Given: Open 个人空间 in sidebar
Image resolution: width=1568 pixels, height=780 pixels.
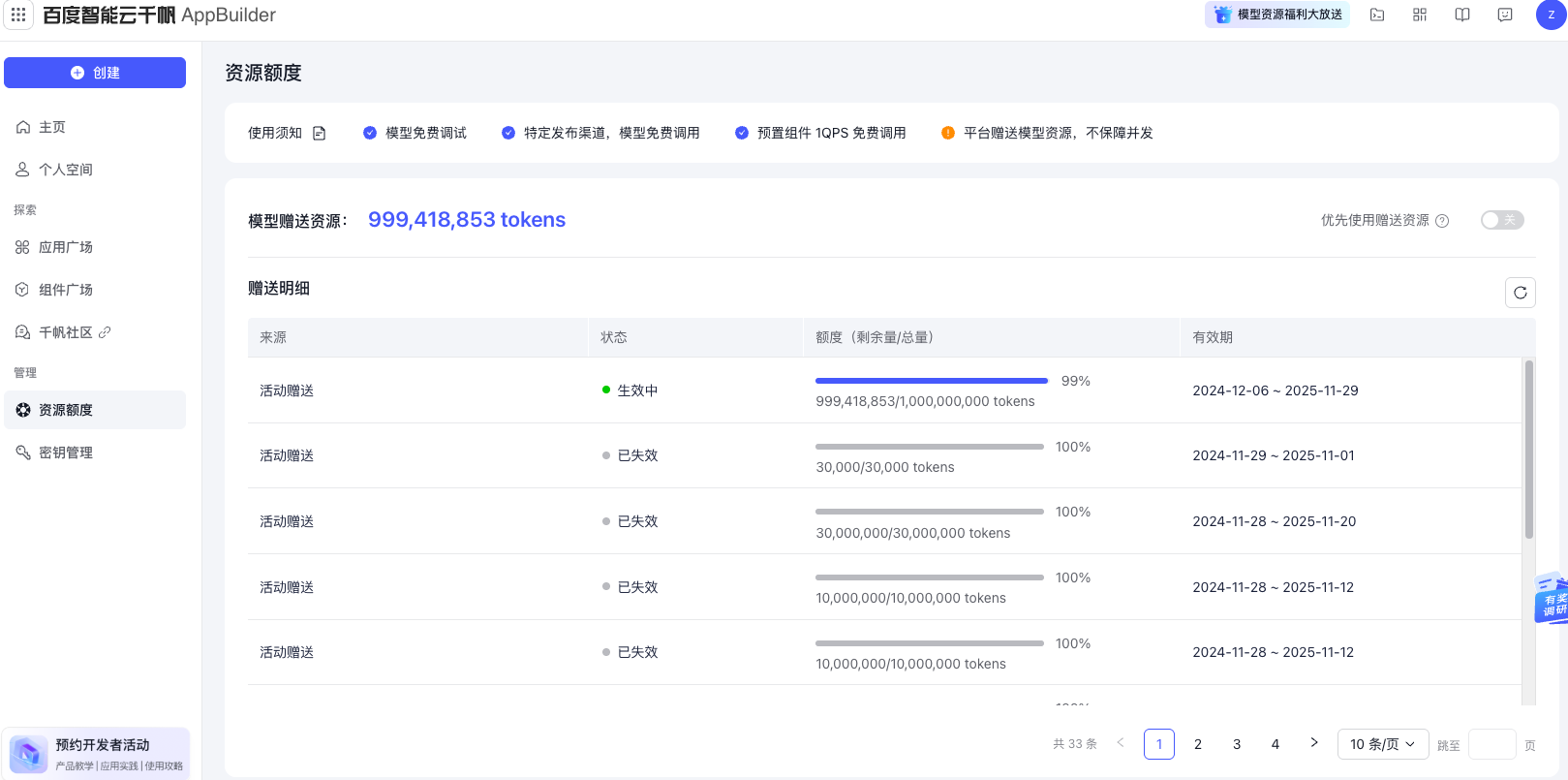Looking at the screenshot, I should coord(95,170).
